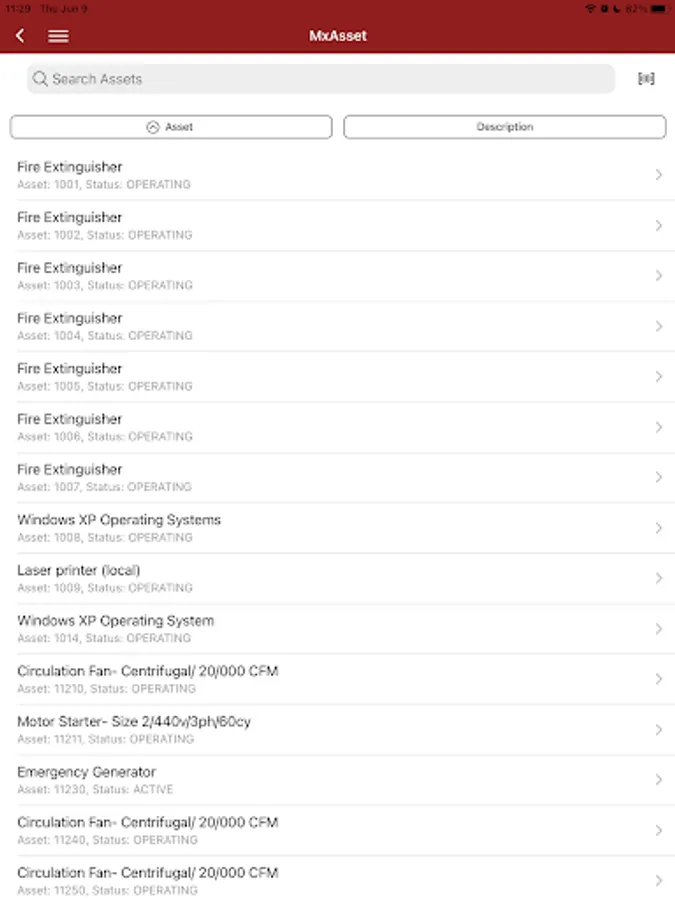Select Circulation Fan asset 11210
The image size is (675, 900).
pos(300,679)
